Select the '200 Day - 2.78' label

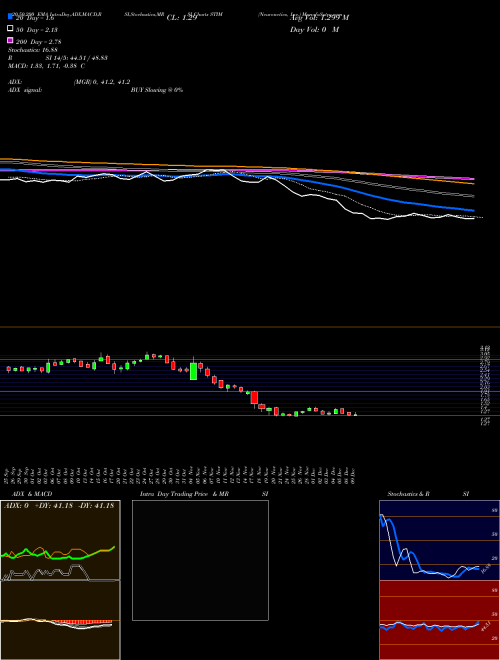[38, 41]
